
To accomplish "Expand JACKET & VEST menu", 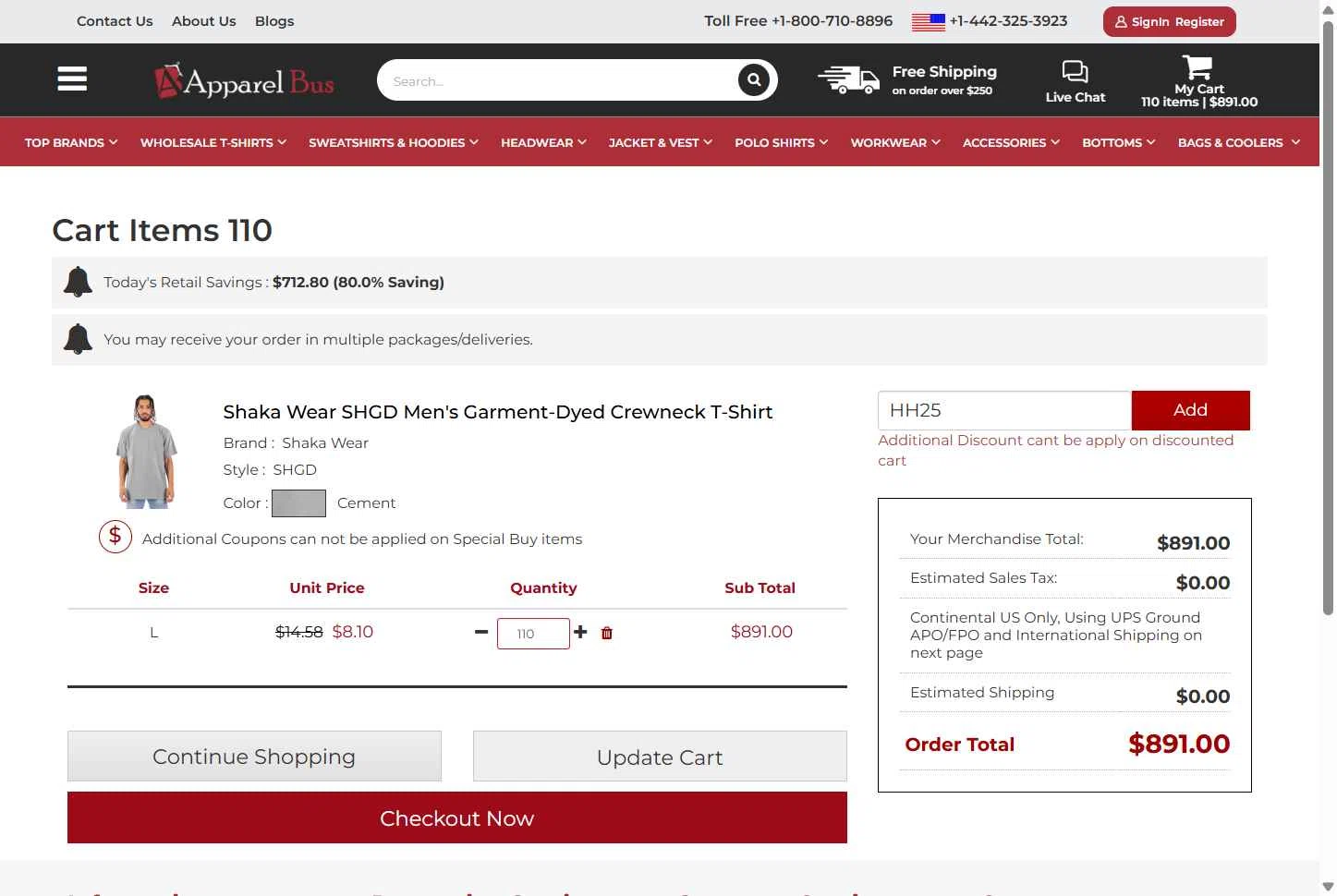I will (x=661, y=142).
